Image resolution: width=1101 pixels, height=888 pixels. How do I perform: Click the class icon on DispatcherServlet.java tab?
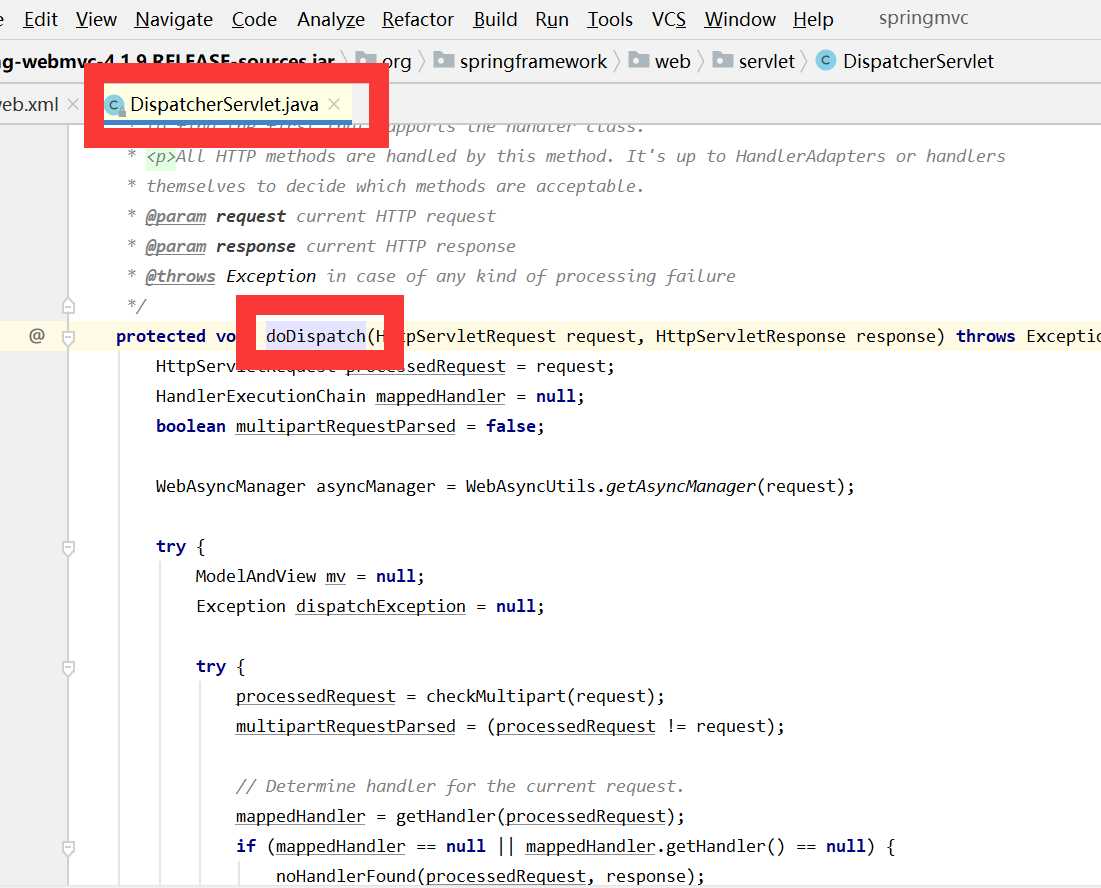point(114,105)
